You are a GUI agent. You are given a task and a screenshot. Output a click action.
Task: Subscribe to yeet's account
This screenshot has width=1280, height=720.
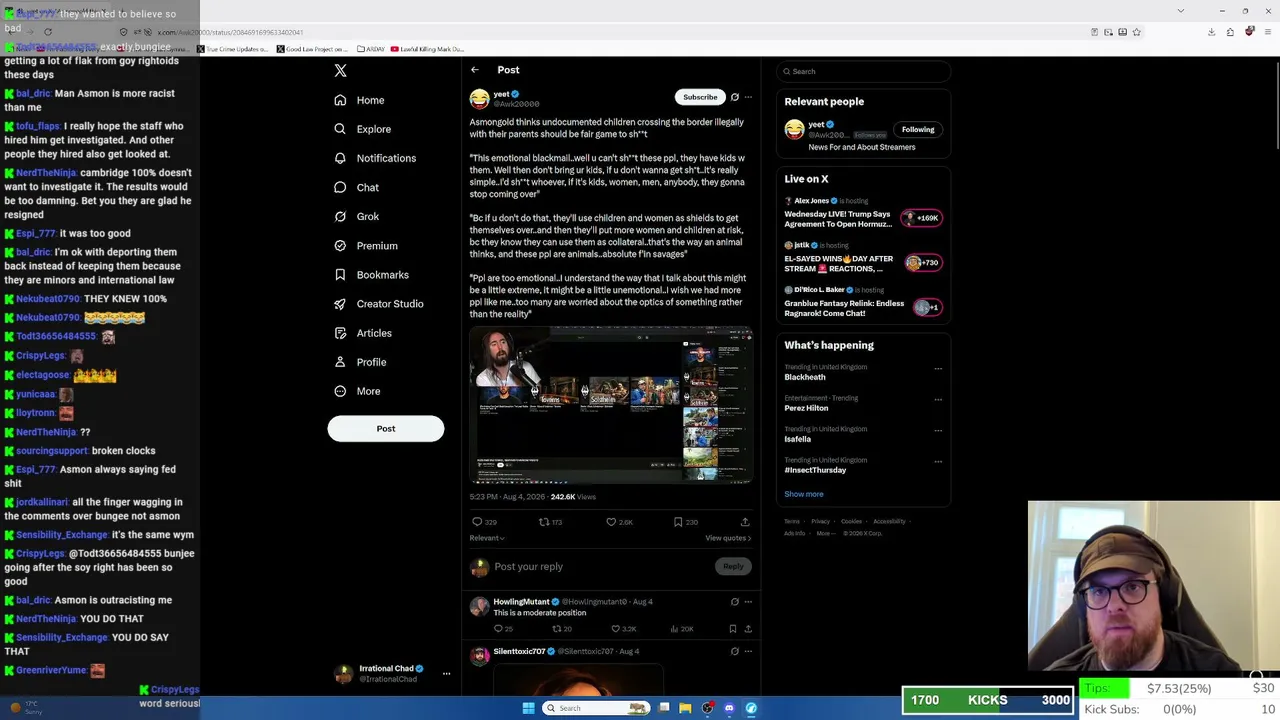tap(700, 97)
